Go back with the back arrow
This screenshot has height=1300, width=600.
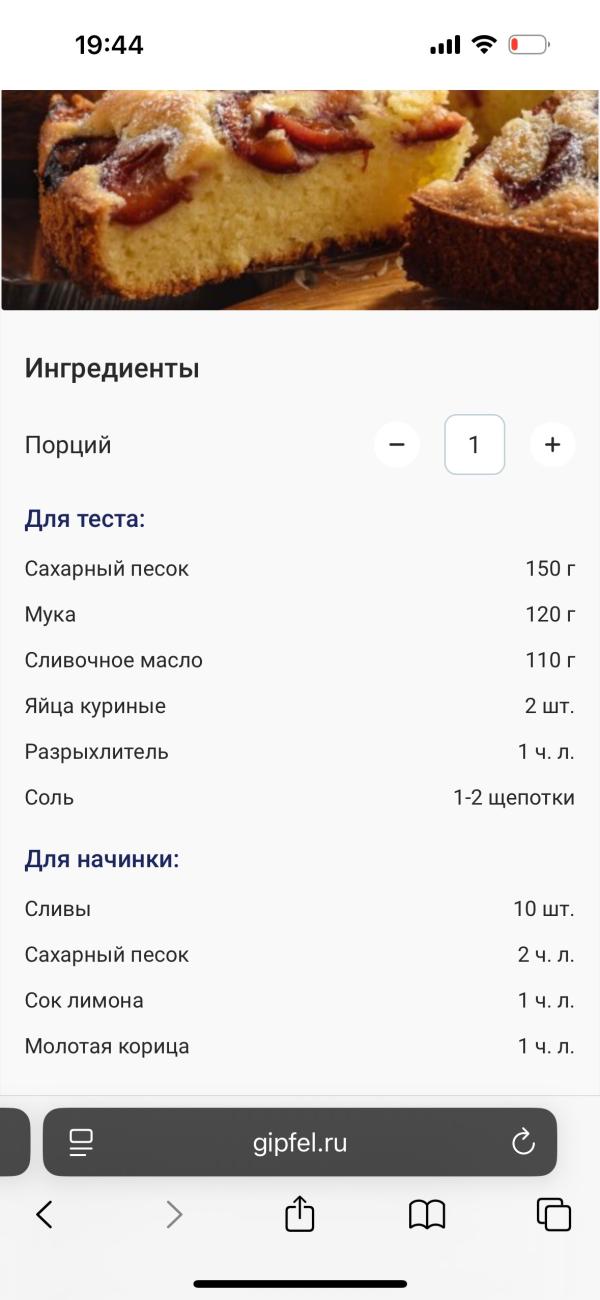click(44, 1214)
